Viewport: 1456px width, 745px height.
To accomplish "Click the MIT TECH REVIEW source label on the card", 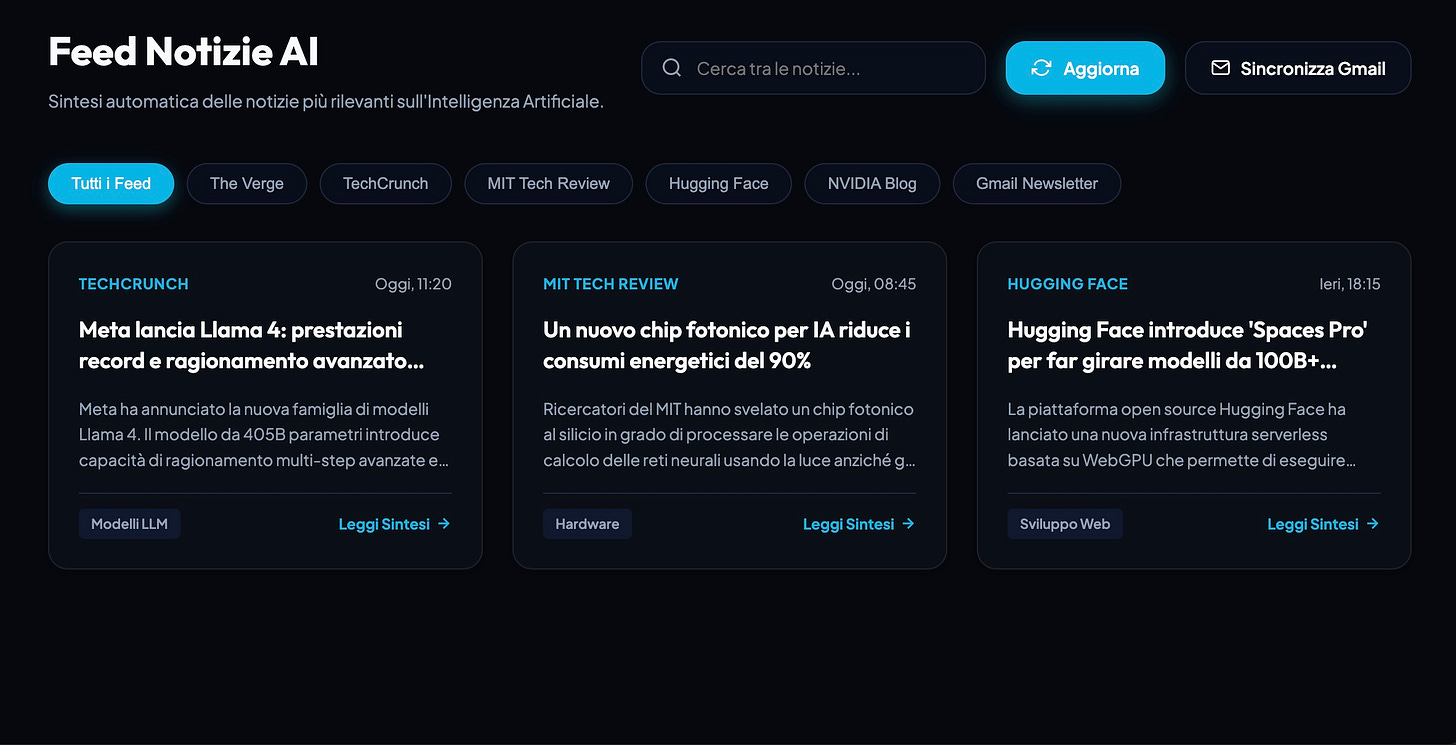I will 610,284.
